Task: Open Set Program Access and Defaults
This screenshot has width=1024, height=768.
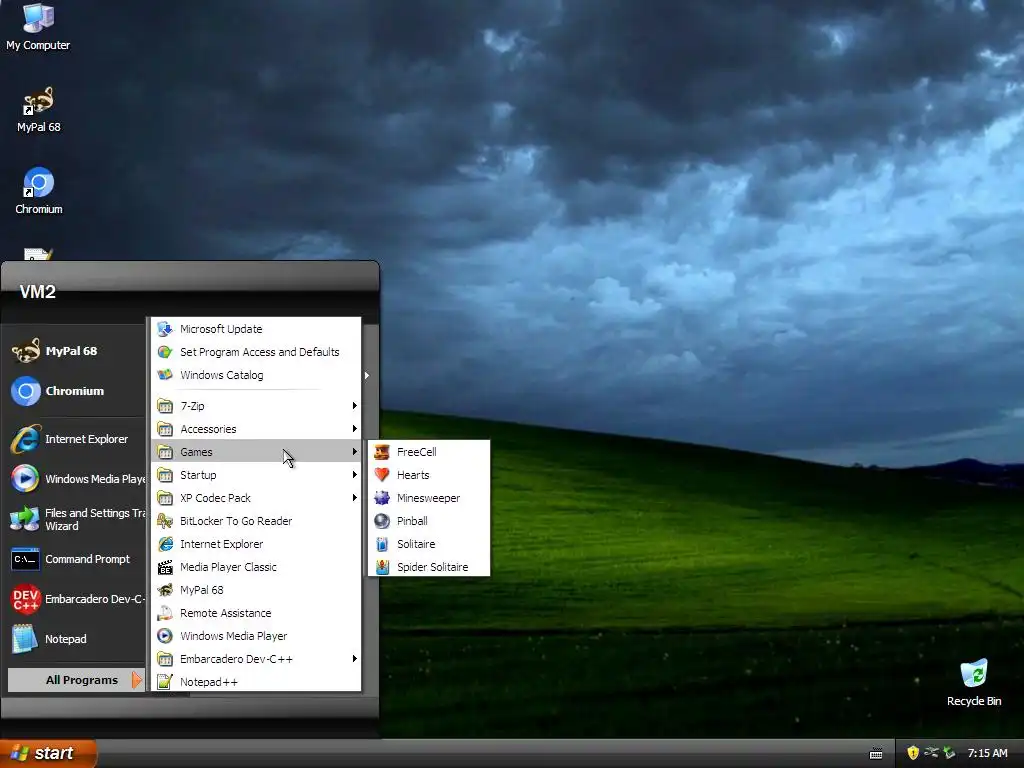Action: (256, 352)
